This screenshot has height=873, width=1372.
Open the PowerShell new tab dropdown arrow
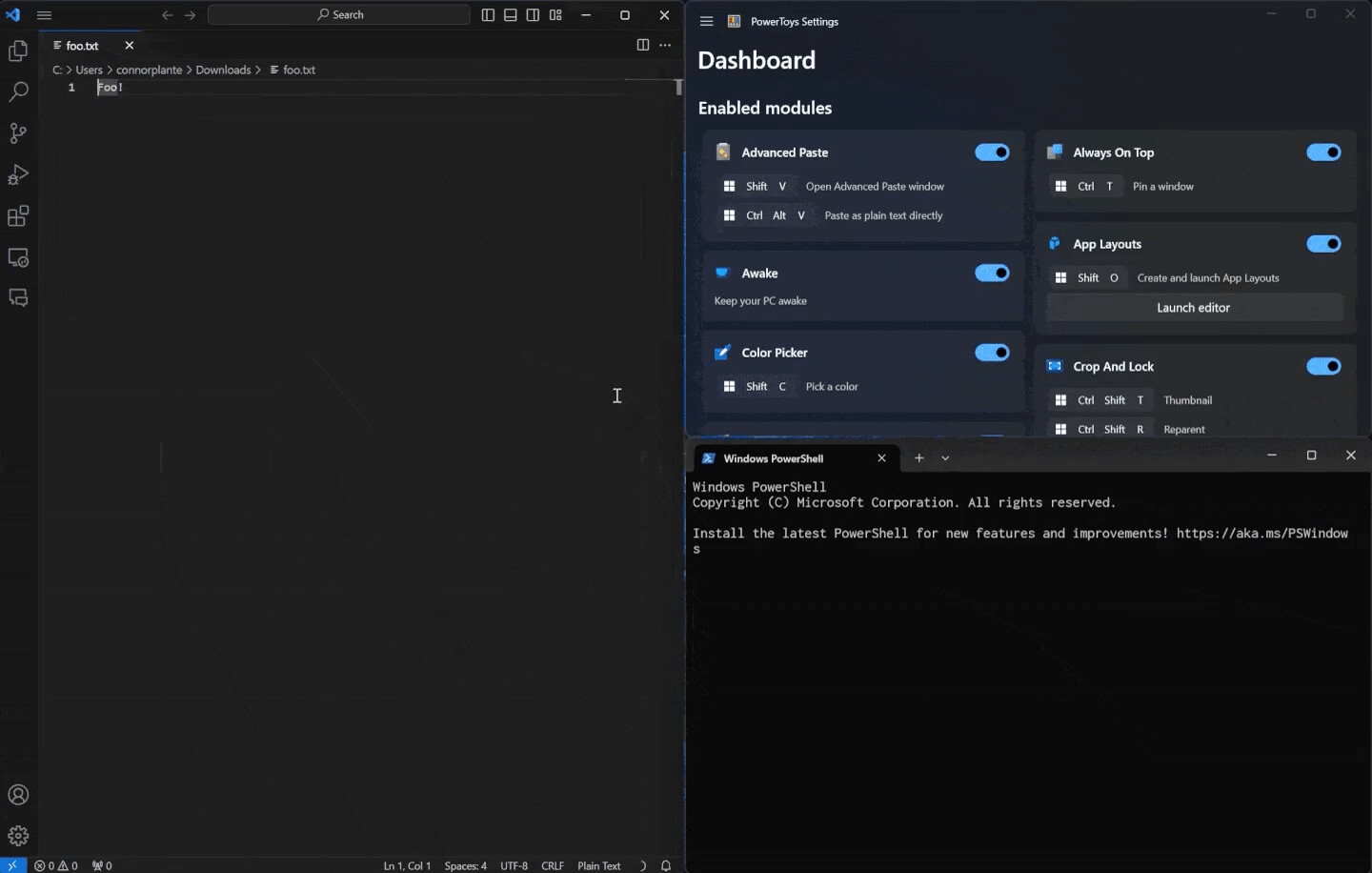click(945, 458)
